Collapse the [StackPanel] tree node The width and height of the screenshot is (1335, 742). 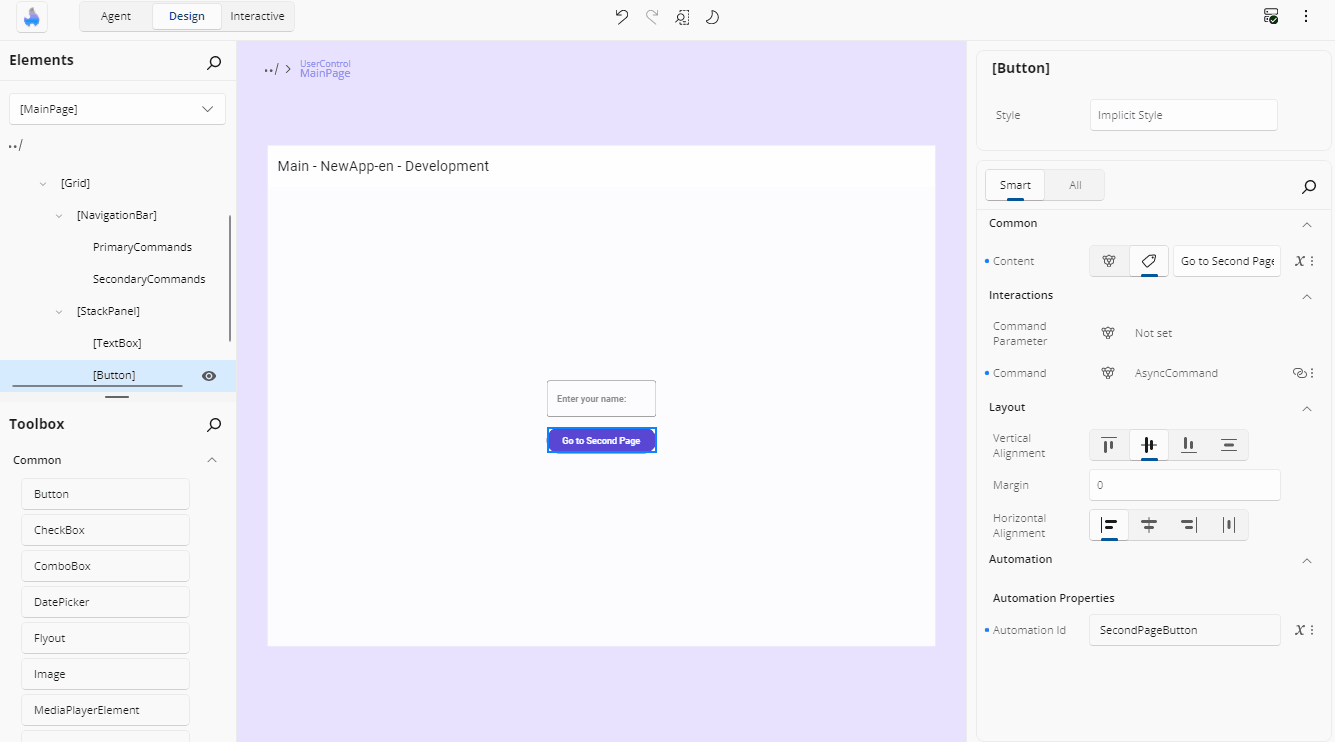(59, 312)
